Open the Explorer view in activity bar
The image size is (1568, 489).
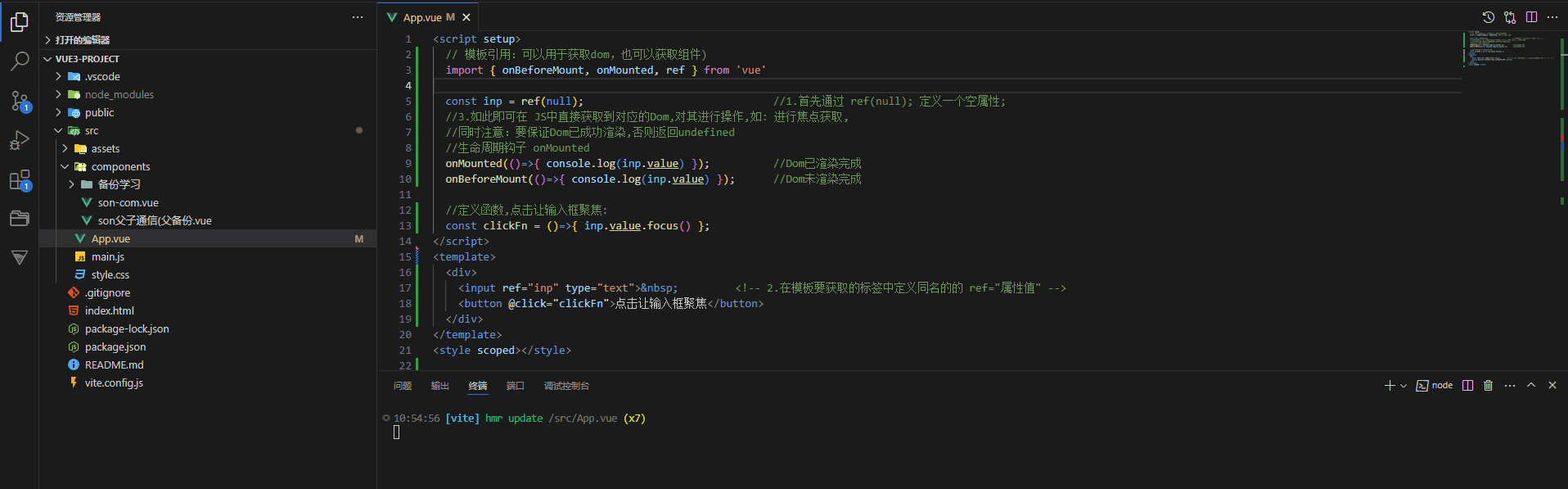click(20, 22)
